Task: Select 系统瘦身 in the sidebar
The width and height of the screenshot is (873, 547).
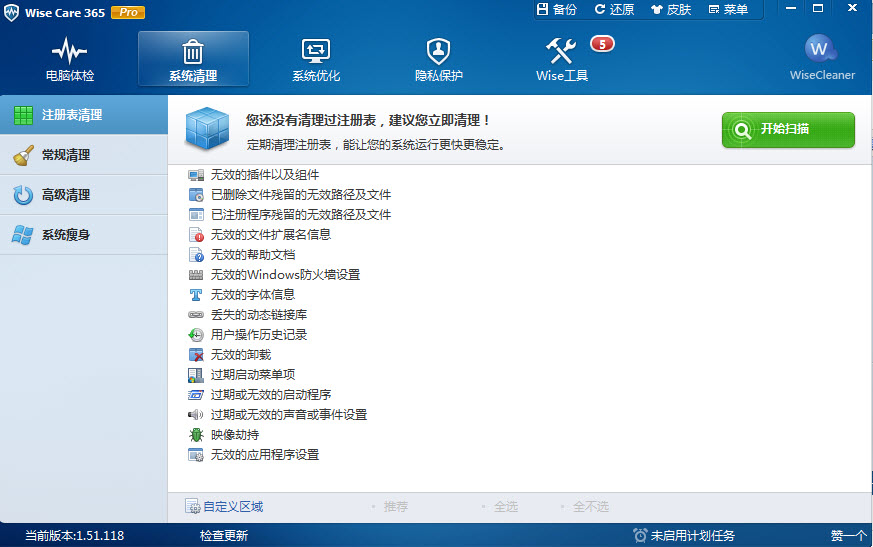Action: (x=84, y=235)
